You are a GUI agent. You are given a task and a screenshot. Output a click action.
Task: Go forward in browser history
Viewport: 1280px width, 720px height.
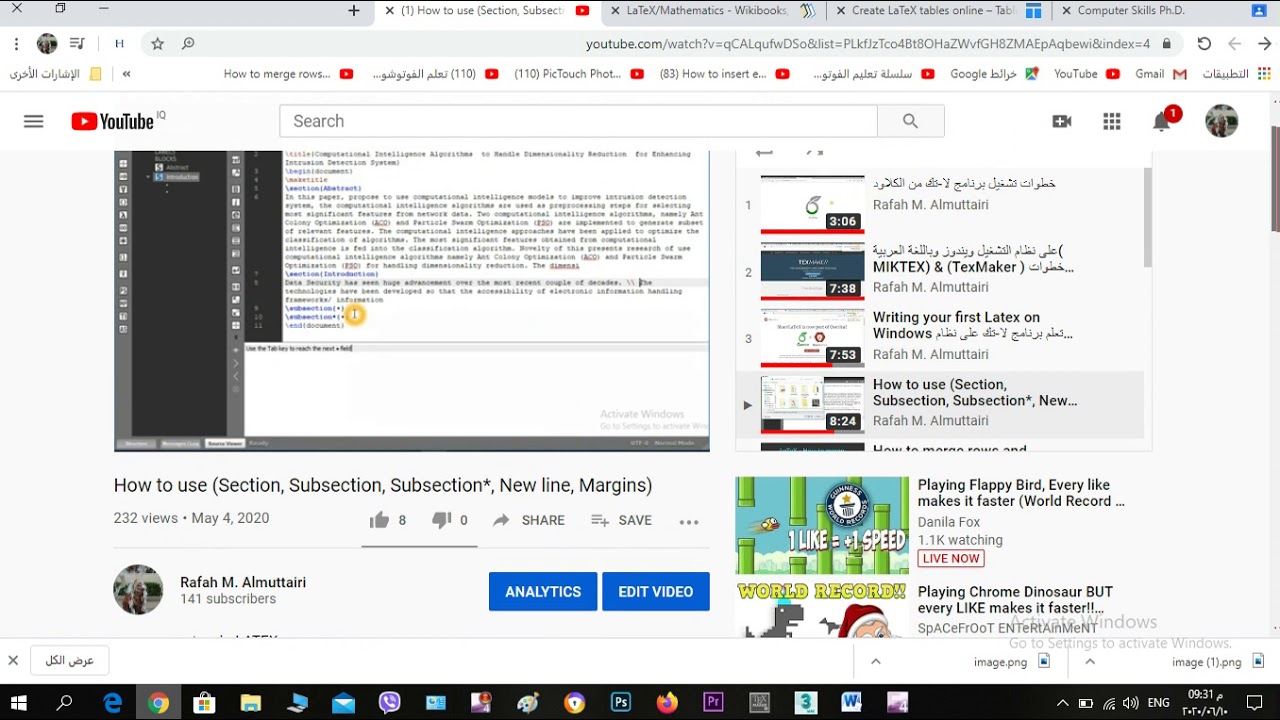coord(1234,44)
